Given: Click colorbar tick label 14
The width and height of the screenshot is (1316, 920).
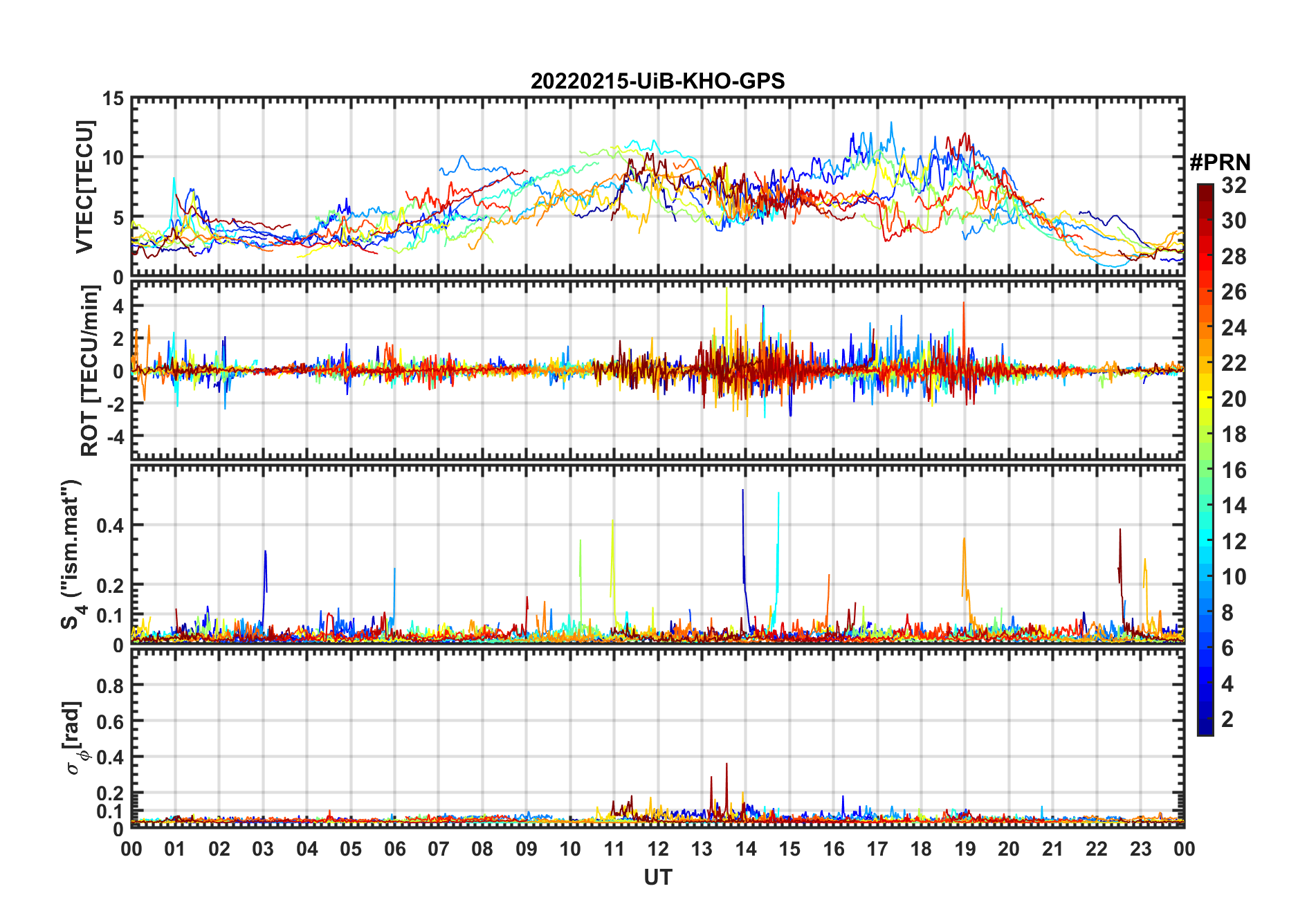Looking at the screenshot, I should pyautogui.click(x=1234, y=506).
